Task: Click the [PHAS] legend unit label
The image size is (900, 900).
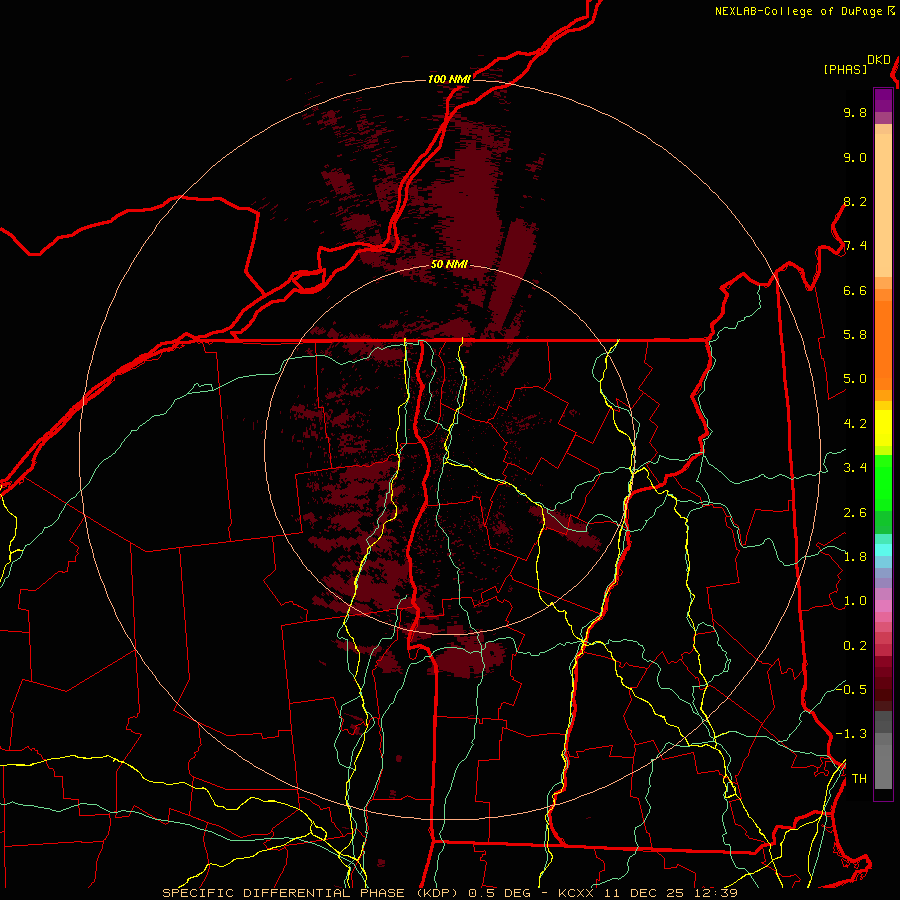Action: [x=845, y=70]
